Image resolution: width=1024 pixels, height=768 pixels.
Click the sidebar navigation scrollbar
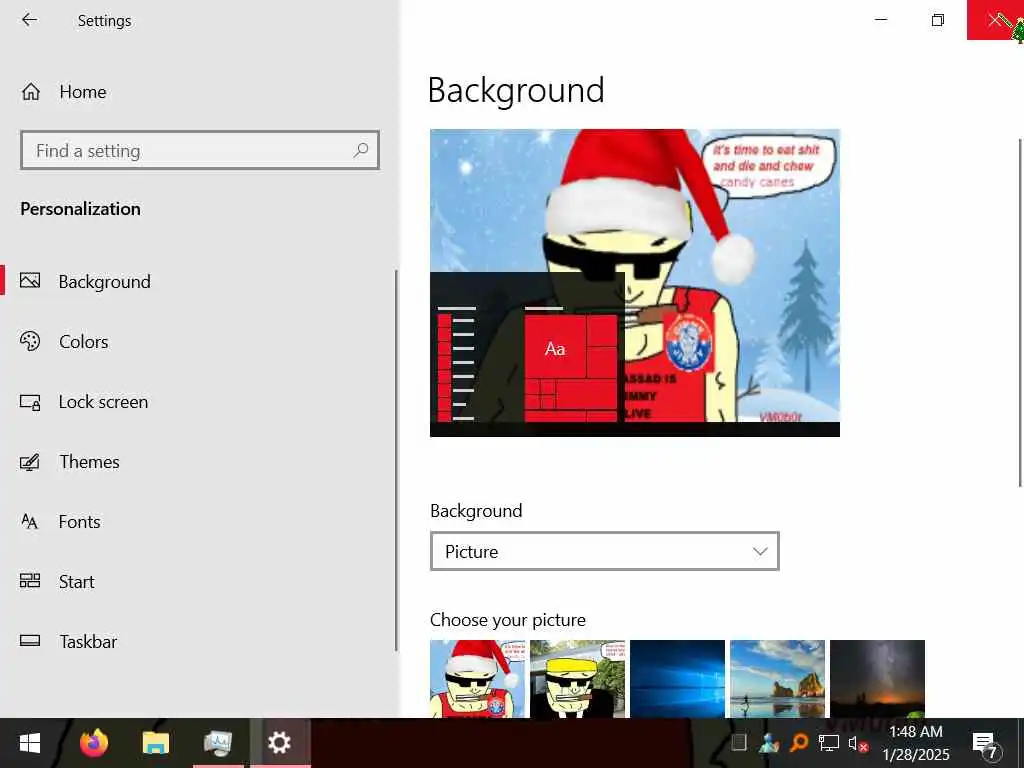click(x=396, y=460)
